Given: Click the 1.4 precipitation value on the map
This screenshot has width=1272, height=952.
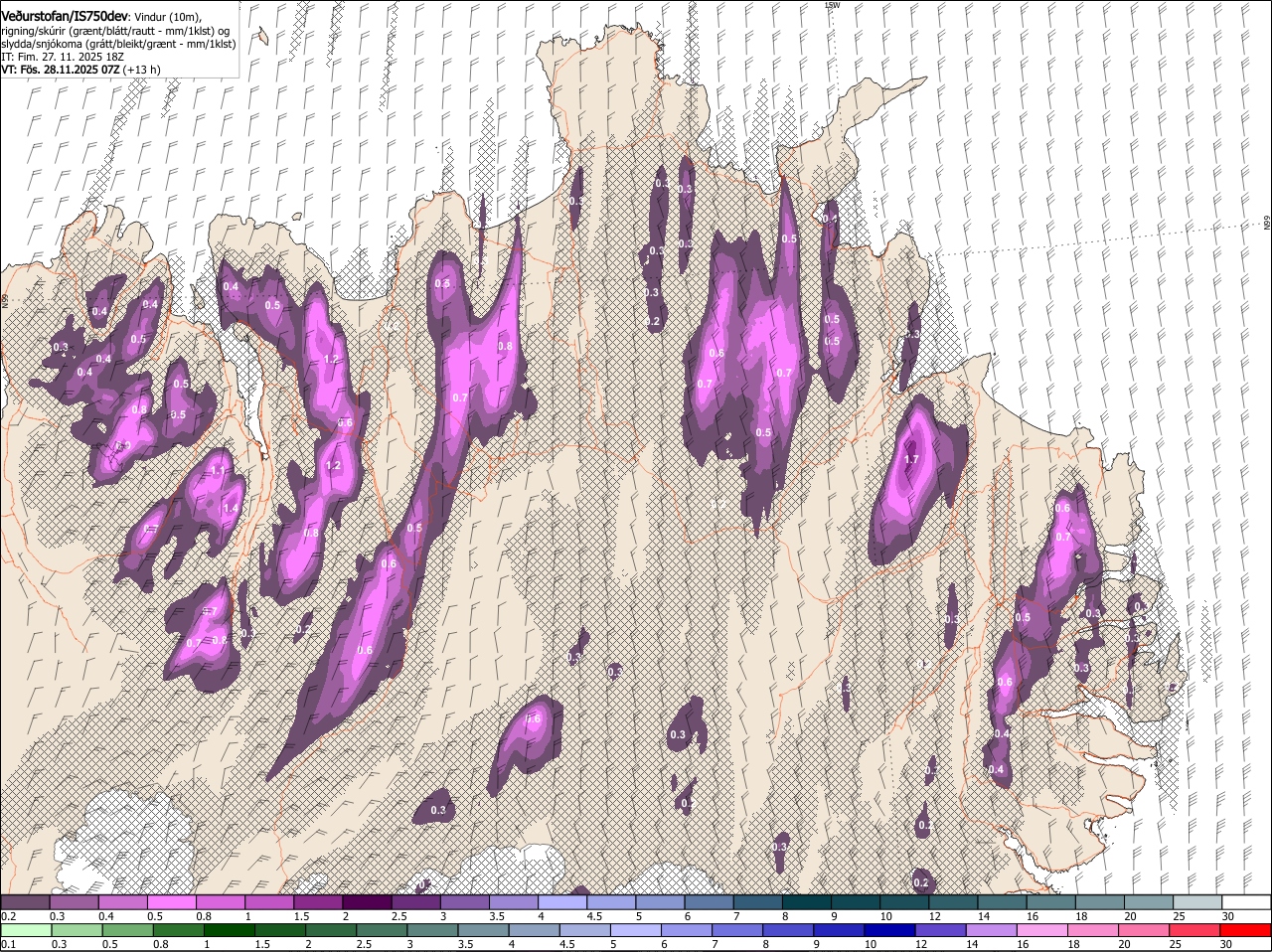Looking at the screenshot, I should pyautogui.click(x=231, y=509).
